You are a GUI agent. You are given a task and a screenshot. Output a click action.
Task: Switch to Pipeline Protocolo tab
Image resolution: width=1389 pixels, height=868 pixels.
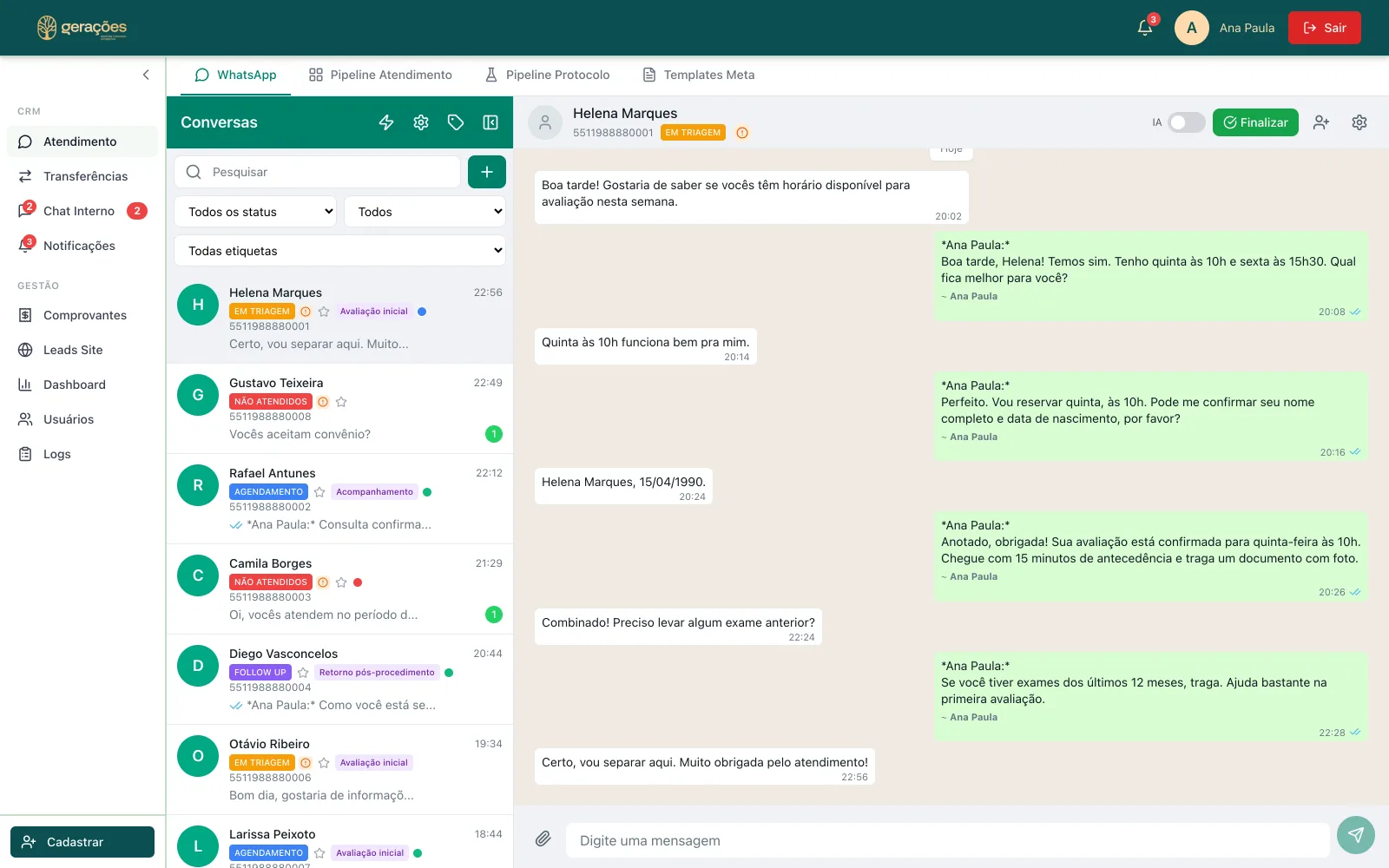coord(547,75)
